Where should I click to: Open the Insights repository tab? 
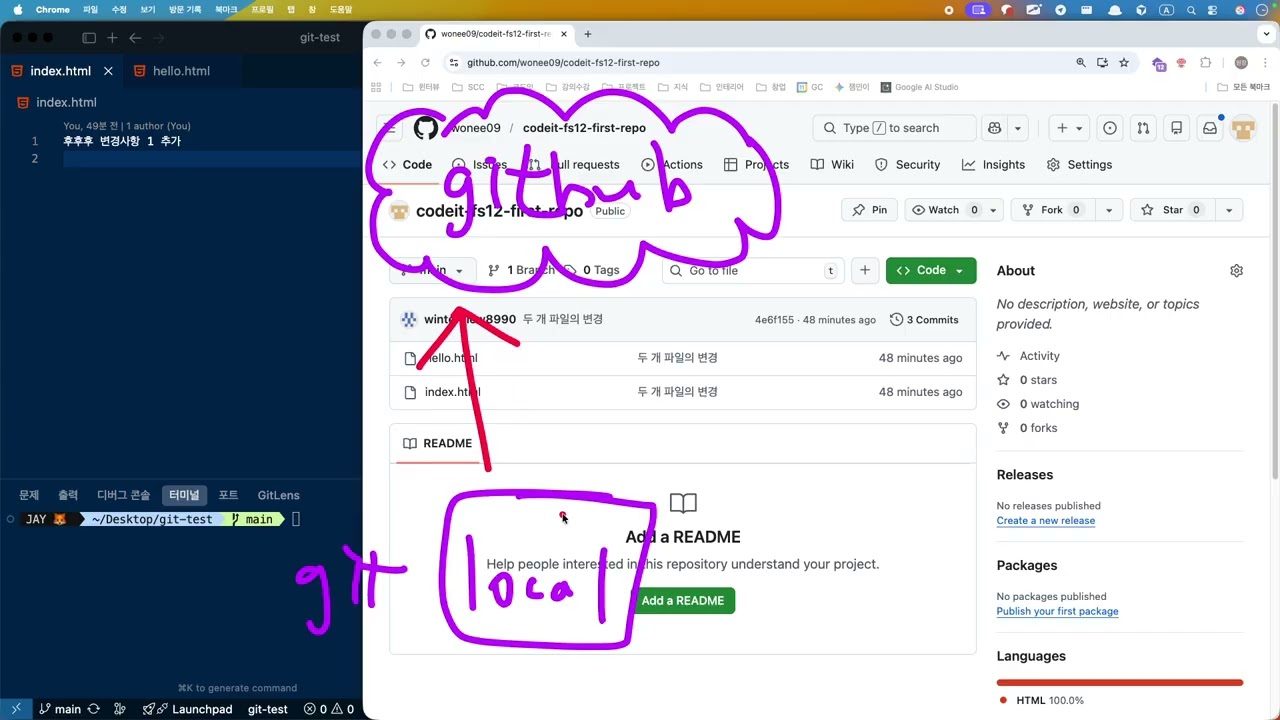click(x=993, y=165)
